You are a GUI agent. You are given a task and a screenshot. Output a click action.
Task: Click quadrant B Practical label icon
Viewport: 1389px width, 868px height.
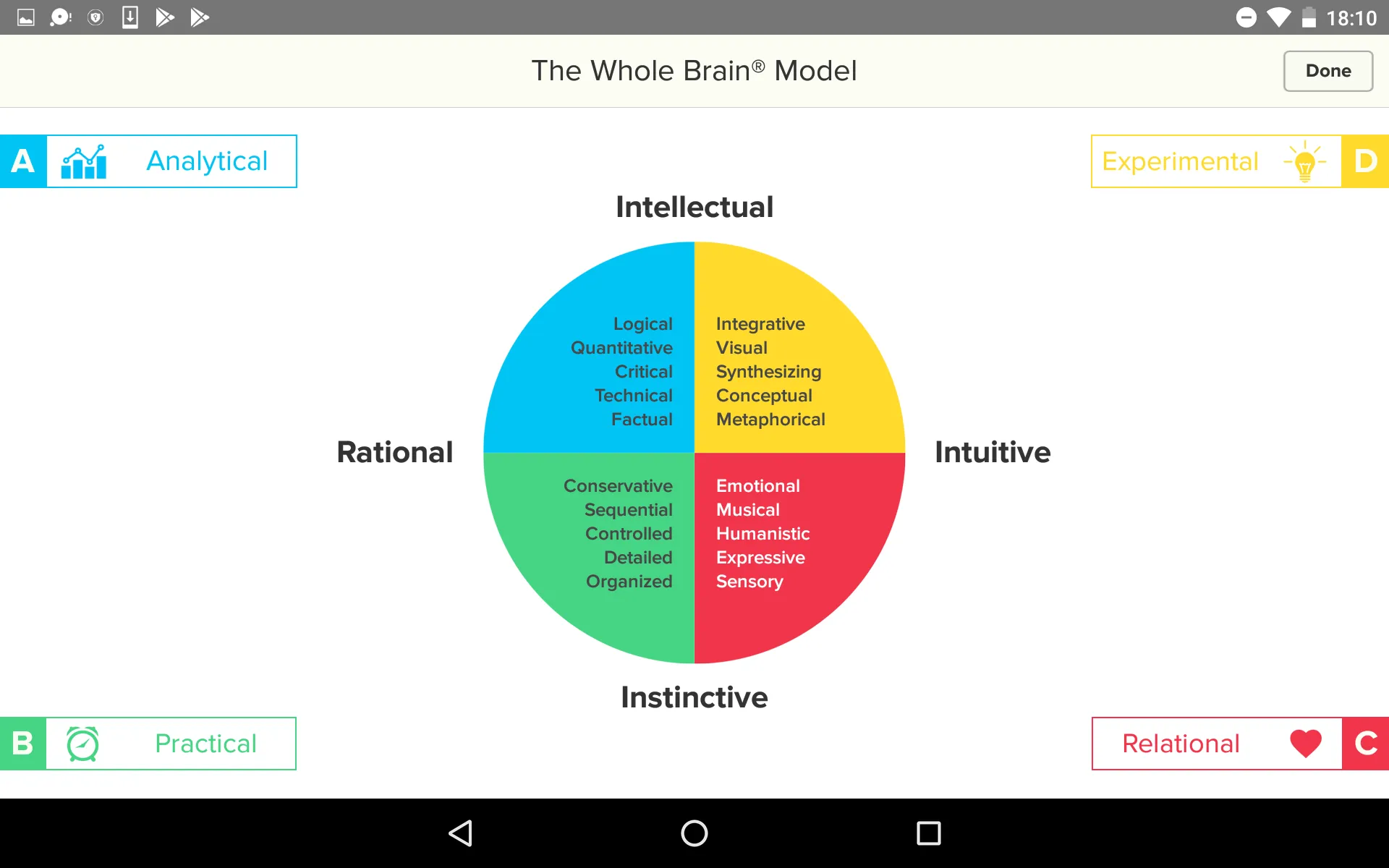coord(80,743)
